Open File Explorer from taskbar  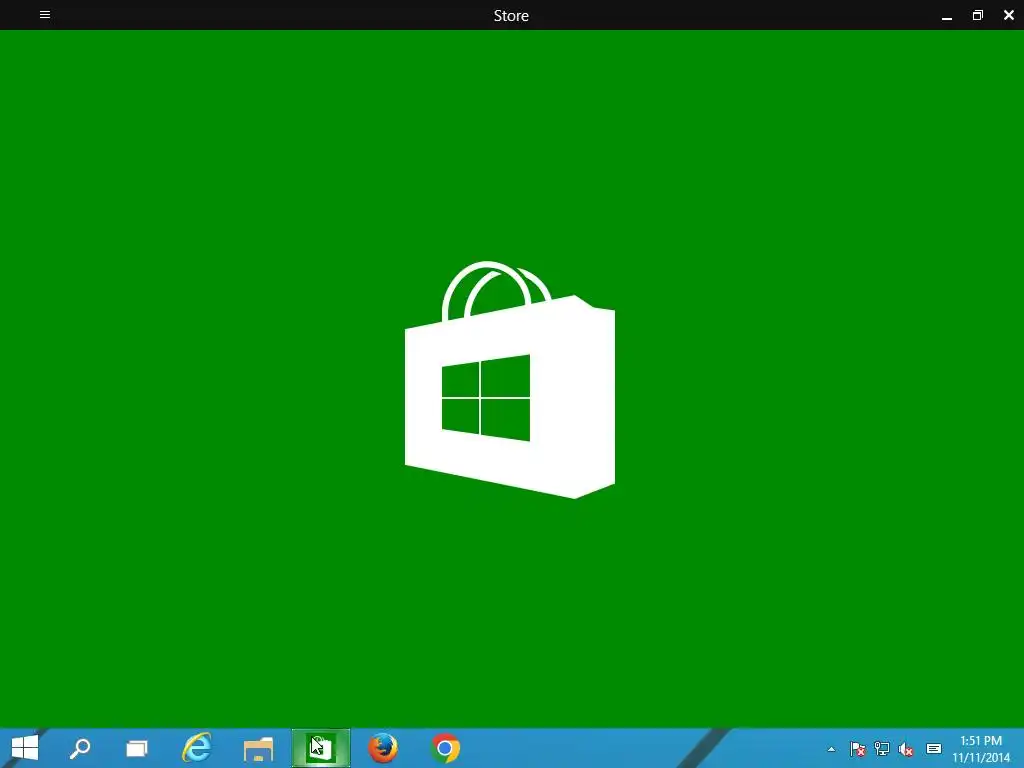258,749
